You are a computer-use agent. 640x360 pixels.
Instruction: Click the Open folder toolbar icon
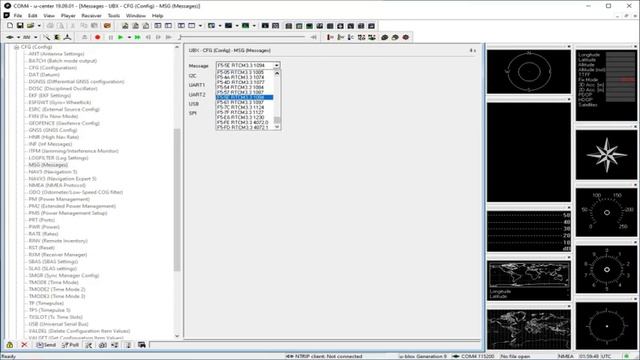30,26
